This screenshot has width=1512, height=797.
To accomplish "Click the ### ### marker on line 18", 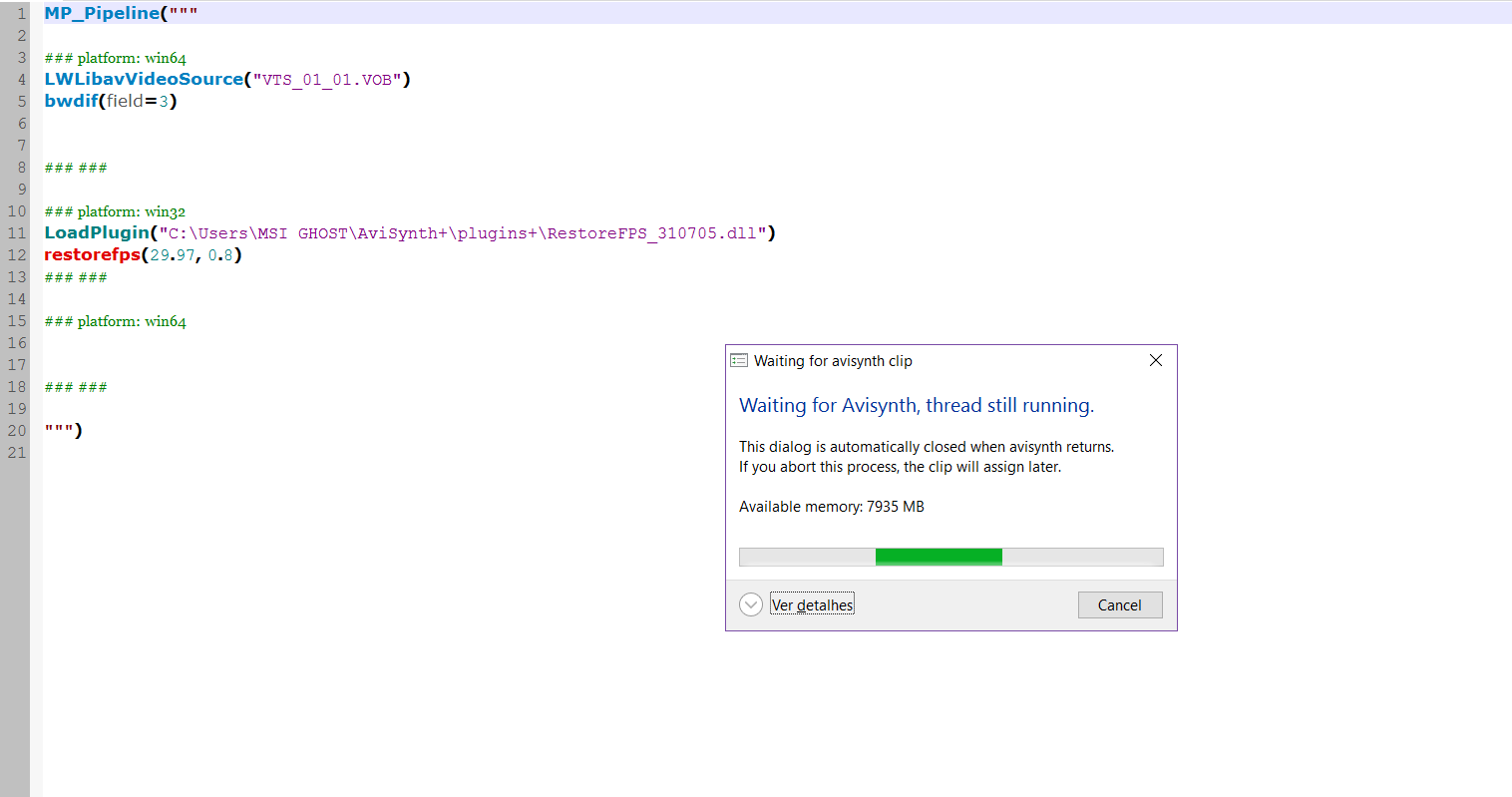I will pos(76,387).
